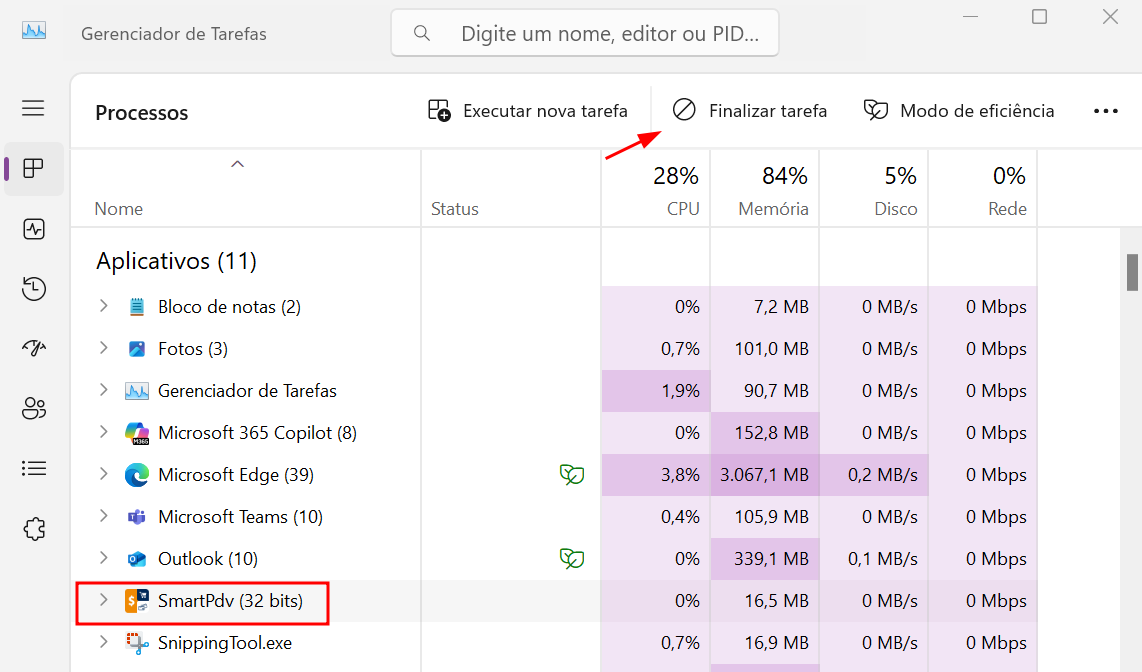This screenshot has height=672, width=1142.
Task: Click efficiency leaf icon on Microsoft Edge row
Action: [x=572, y=475]
